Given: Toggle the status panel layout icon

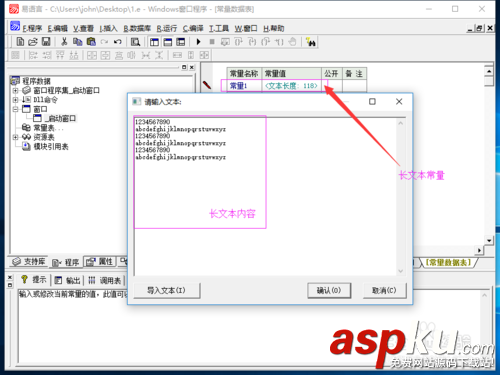Looking at the screenshot, I should click(167, 42).
